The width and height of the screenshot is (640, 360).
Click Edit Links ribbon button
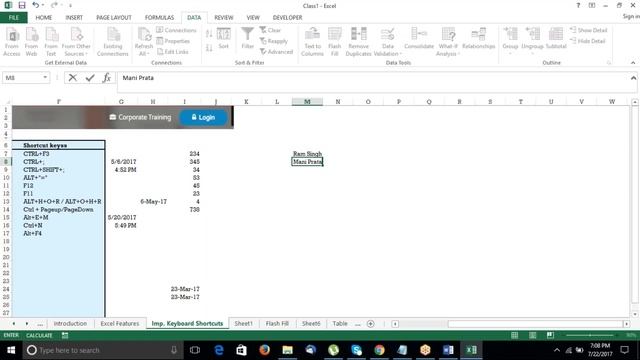(x=173, y=51)
